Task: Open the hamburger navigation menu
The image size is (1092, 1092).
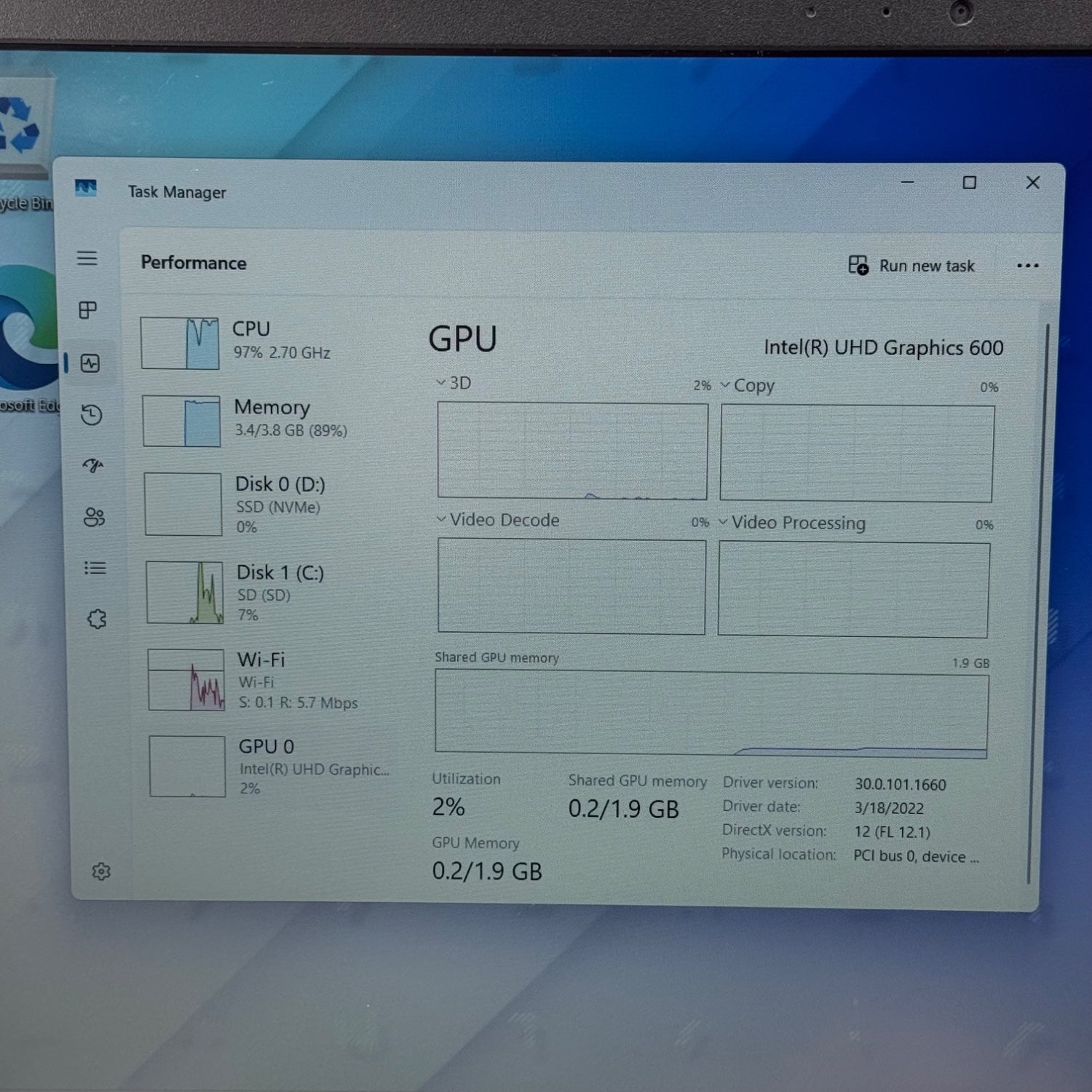Action: (87, 258)
